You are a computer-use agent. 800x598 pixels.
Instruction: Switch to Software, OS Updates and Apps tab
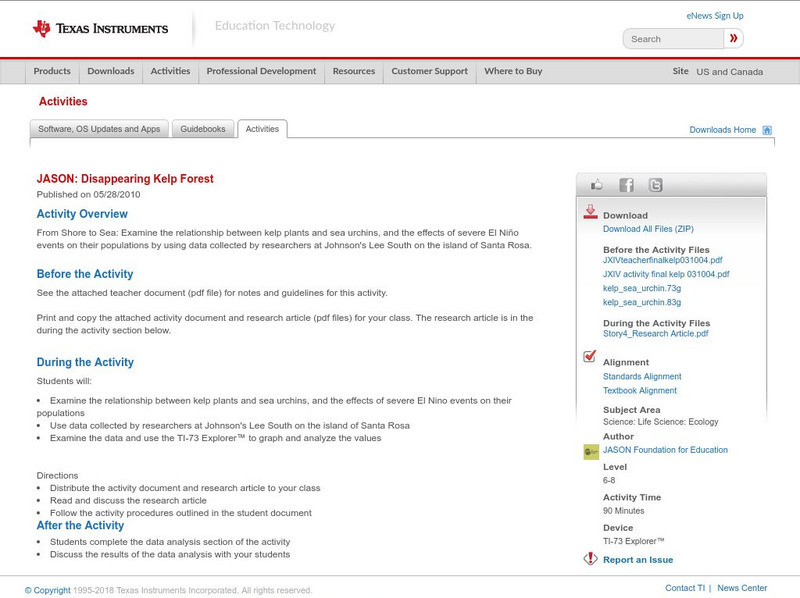click(x=99, y=129)
